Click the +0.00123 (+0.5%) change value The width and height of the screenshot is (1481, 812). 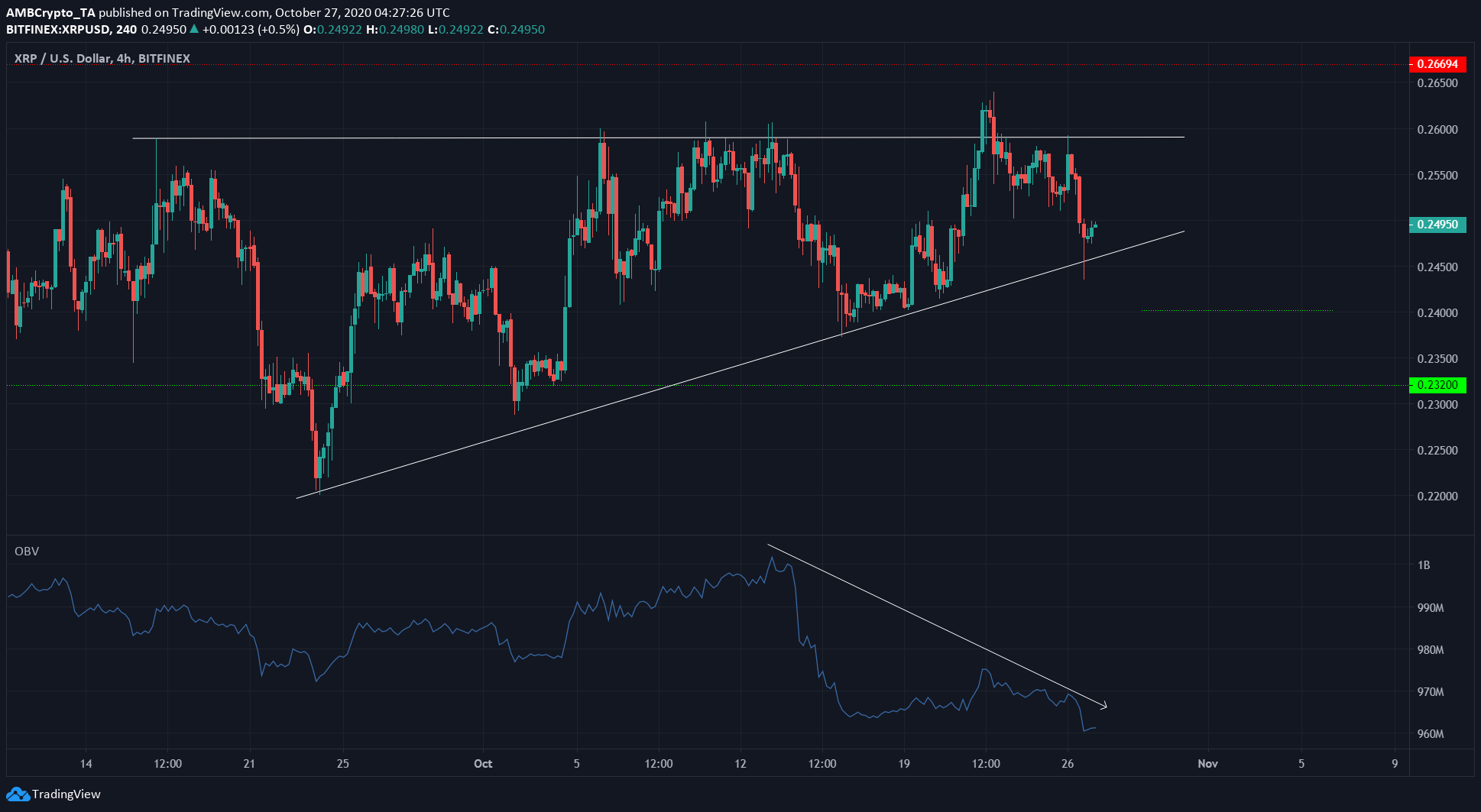[251, 30]
